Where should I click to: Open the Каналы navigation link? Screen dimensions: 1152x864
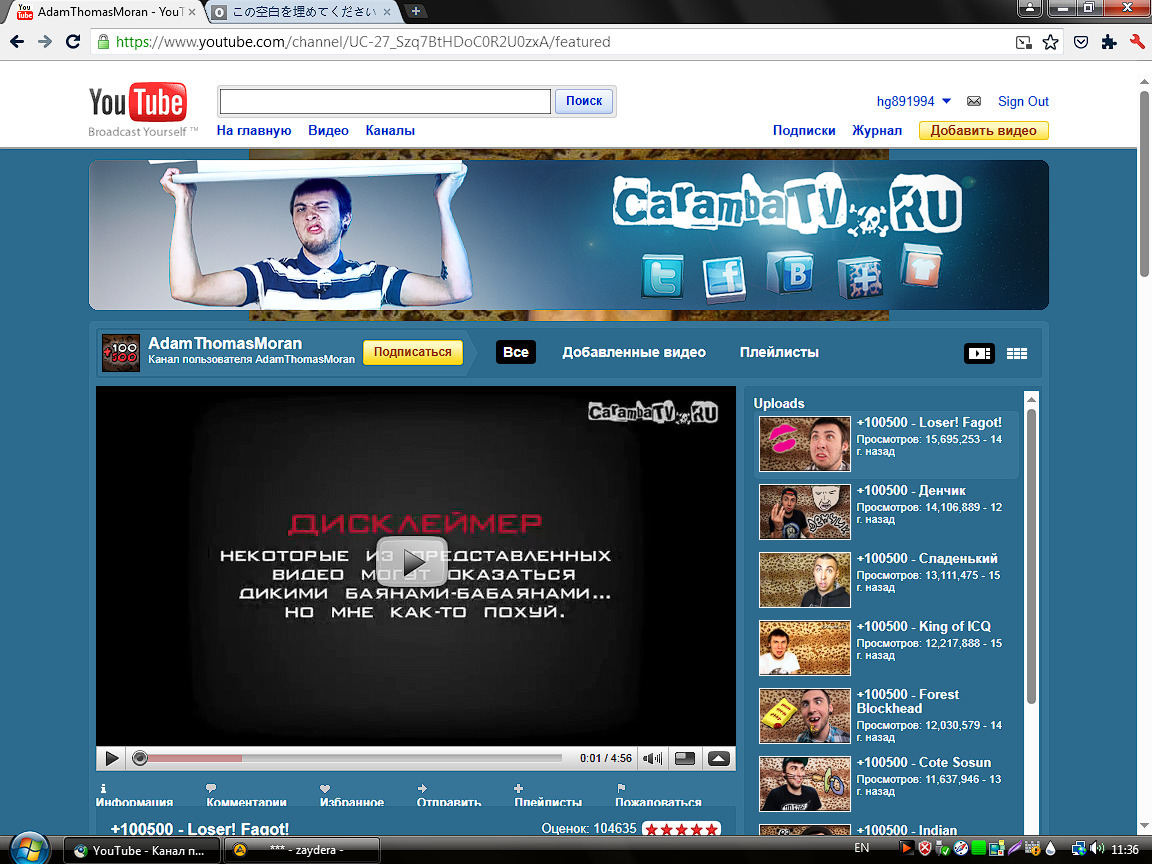(390, 131)
